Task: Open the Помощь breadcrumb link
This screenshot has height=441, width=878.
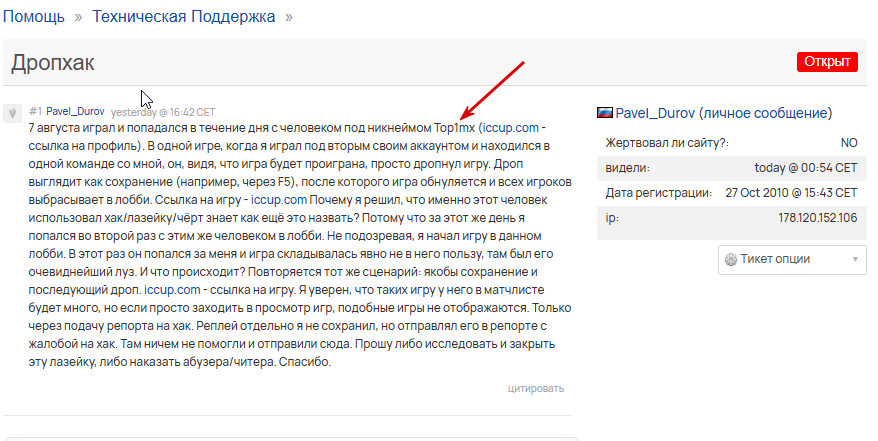Action: point(34,17)
